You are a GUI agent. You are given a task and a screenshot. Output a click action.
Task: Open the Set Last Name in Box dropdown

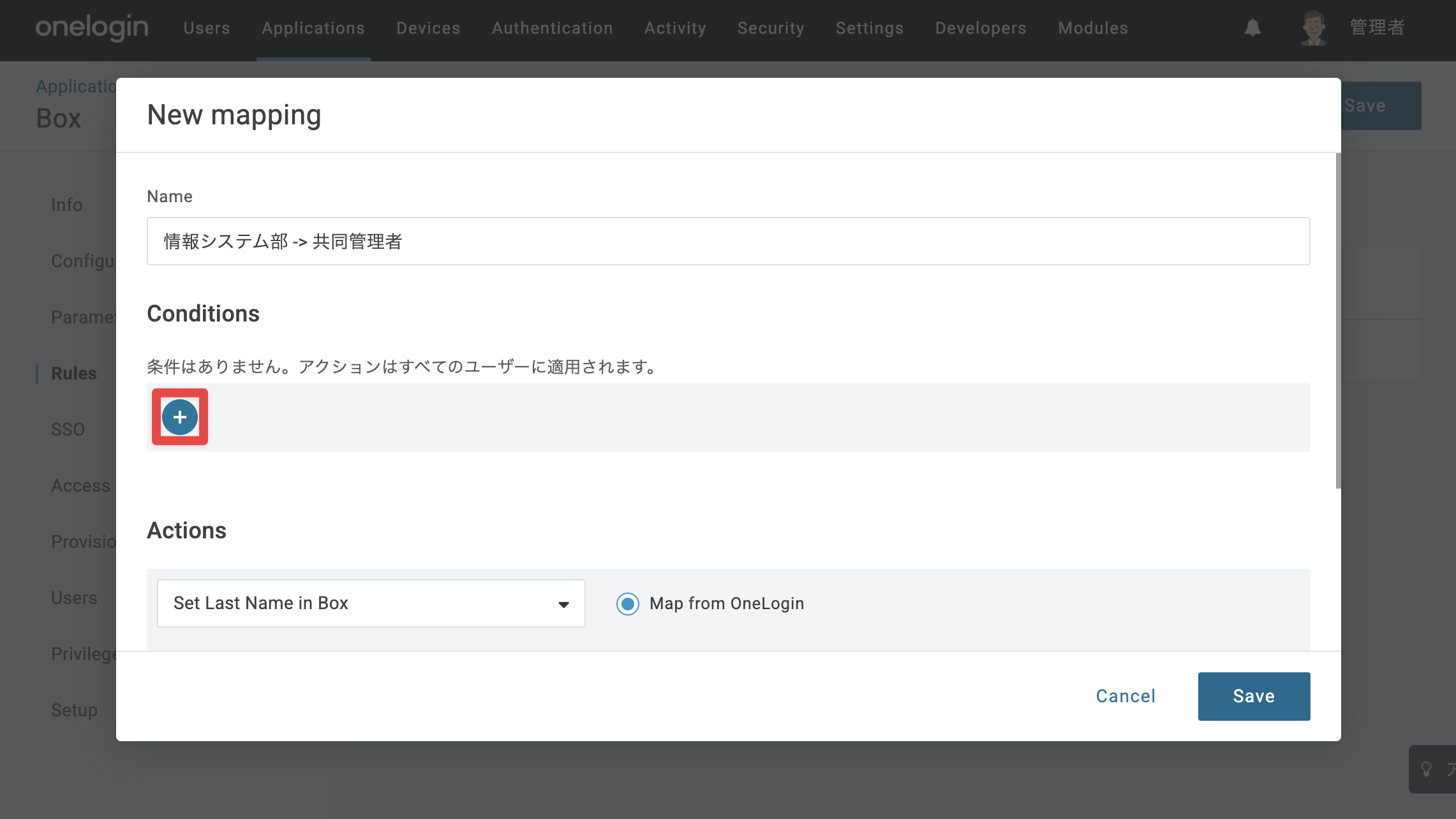tap(371, 603)
